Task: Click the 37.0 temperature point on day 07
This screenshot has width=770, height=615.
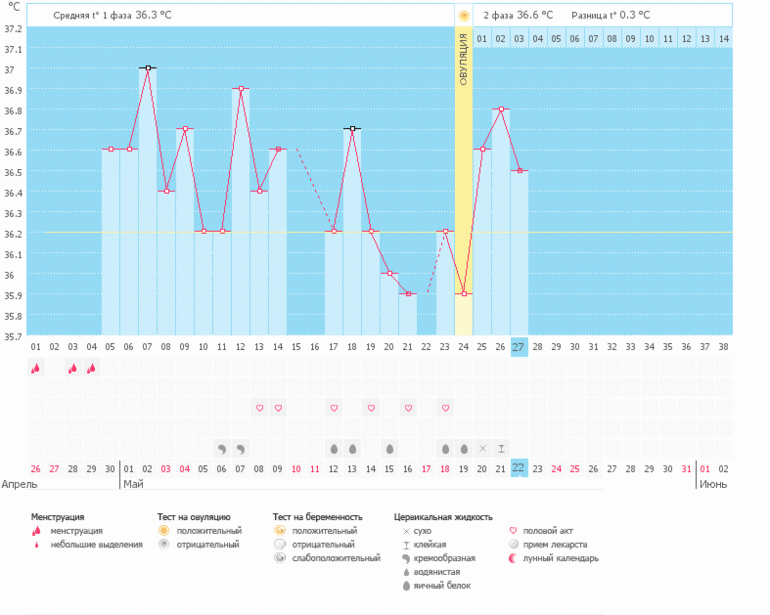Action: click(148, 68)
